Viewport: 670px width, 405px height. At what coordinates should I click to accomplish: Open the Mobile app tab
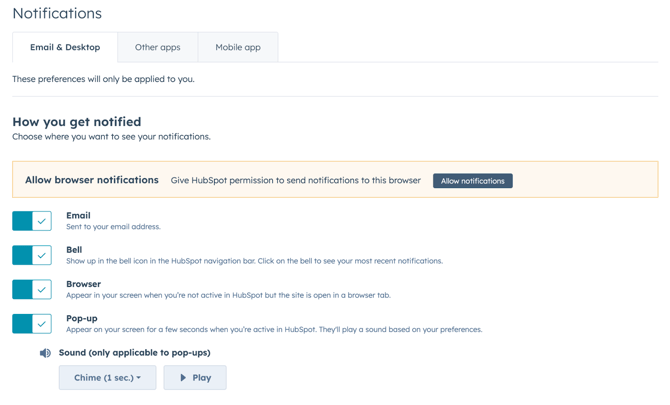click(238, 47)
